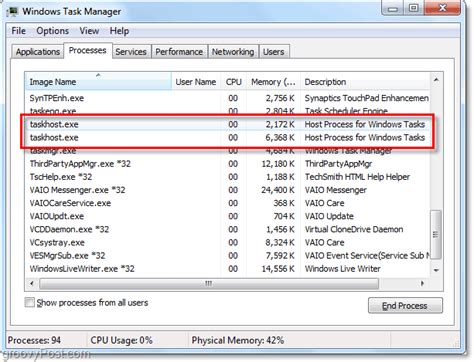The height and width of the screenshot is (362, 474).
Task: Select VESMgrSub.exe *32 process
Action: 227,256
